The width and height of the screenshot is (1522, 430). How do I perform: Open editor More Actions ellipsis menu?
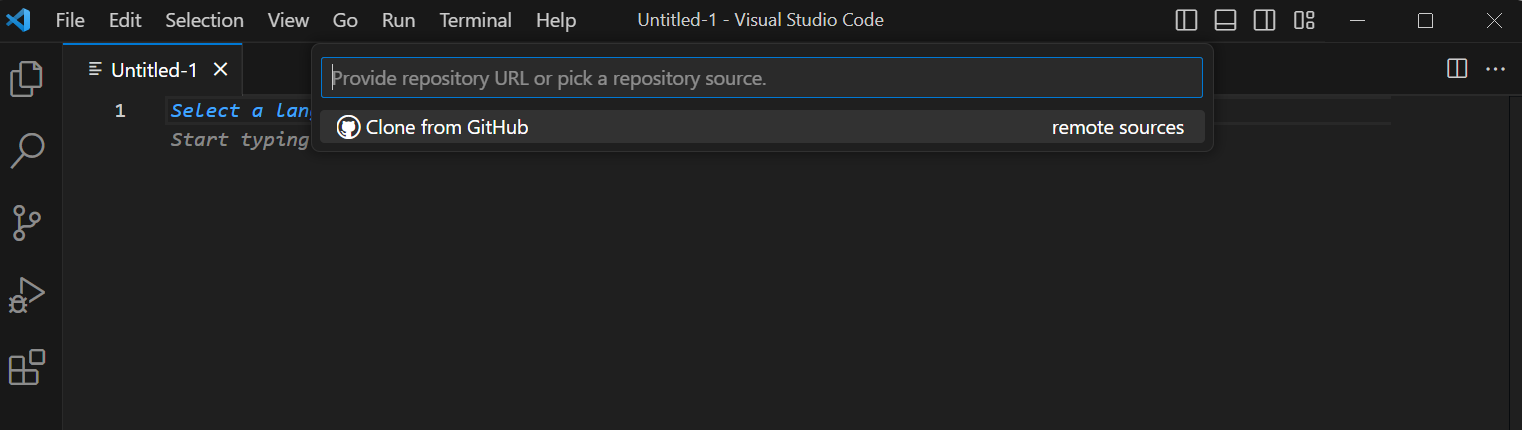(1495, 69)
